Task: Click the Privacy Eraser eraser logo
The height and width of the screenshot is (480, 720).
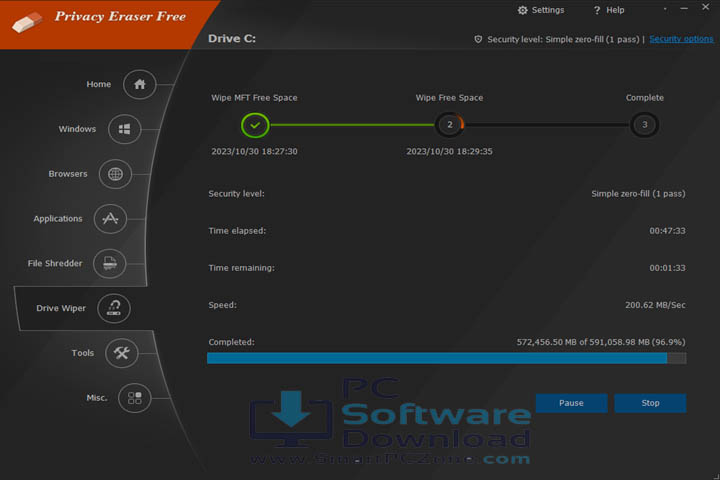Action: 28,22
